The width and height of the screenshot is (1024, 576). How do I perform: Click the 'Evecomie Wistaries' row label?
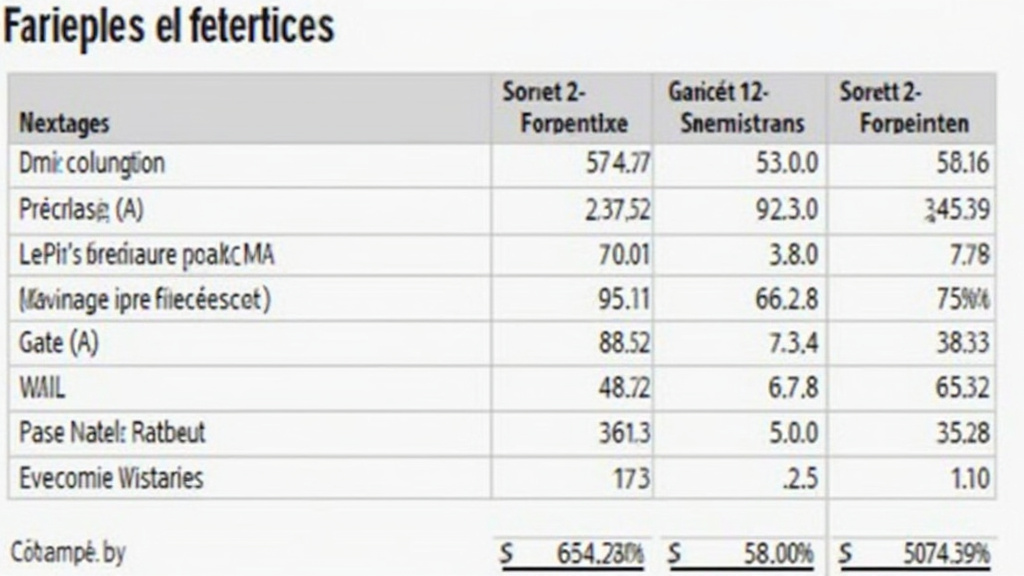point(111,478)
